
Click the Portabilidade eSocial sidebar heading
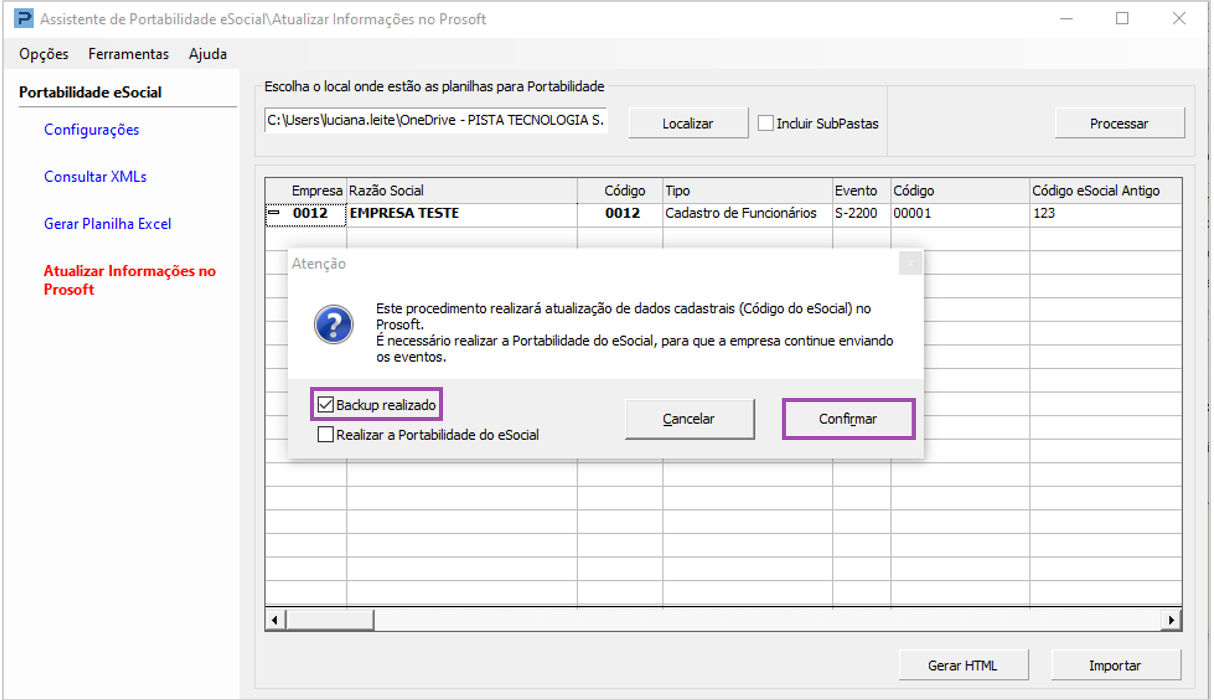click(90, 92)
